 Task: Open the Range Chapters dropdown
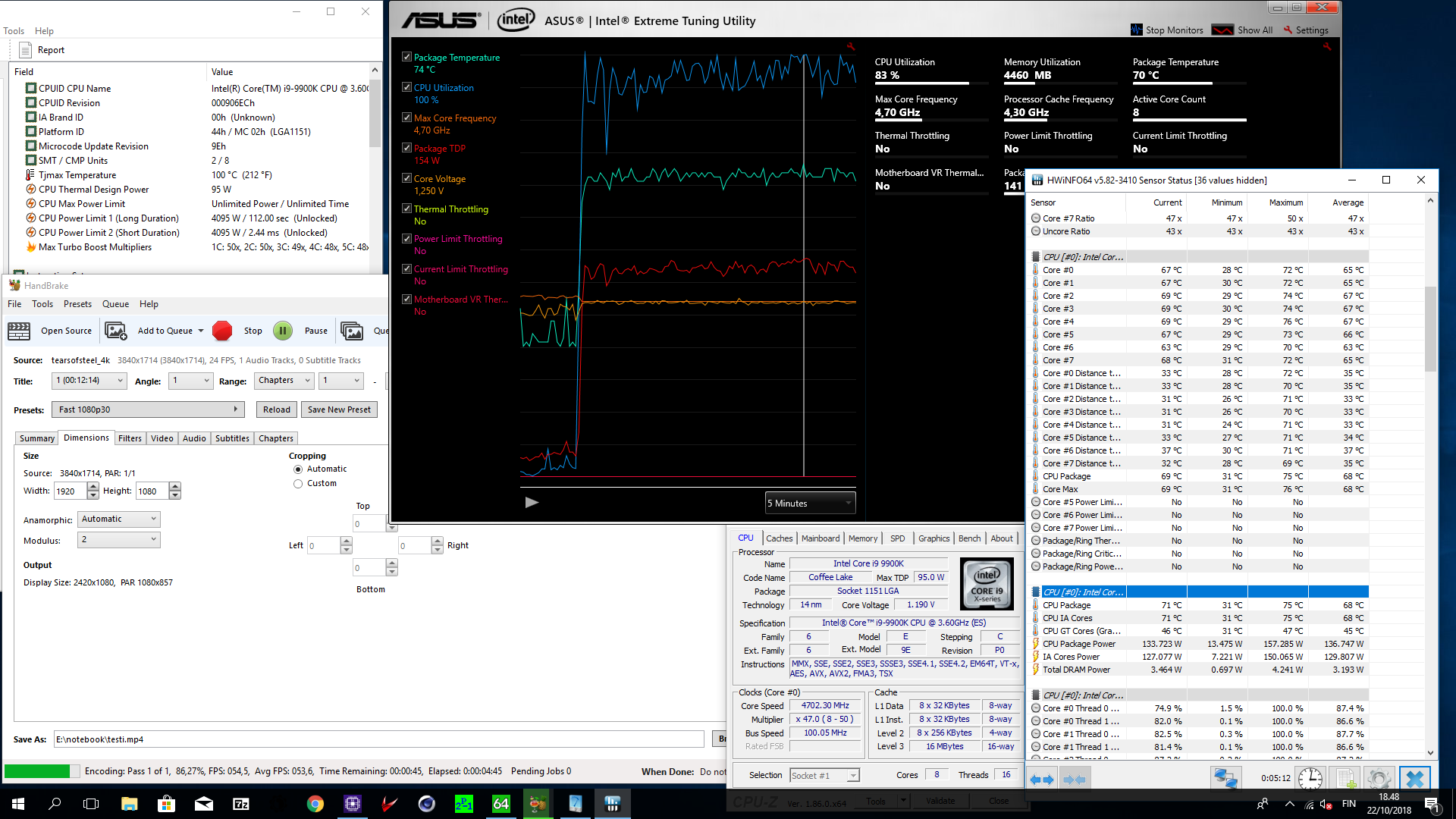(284, 381)
